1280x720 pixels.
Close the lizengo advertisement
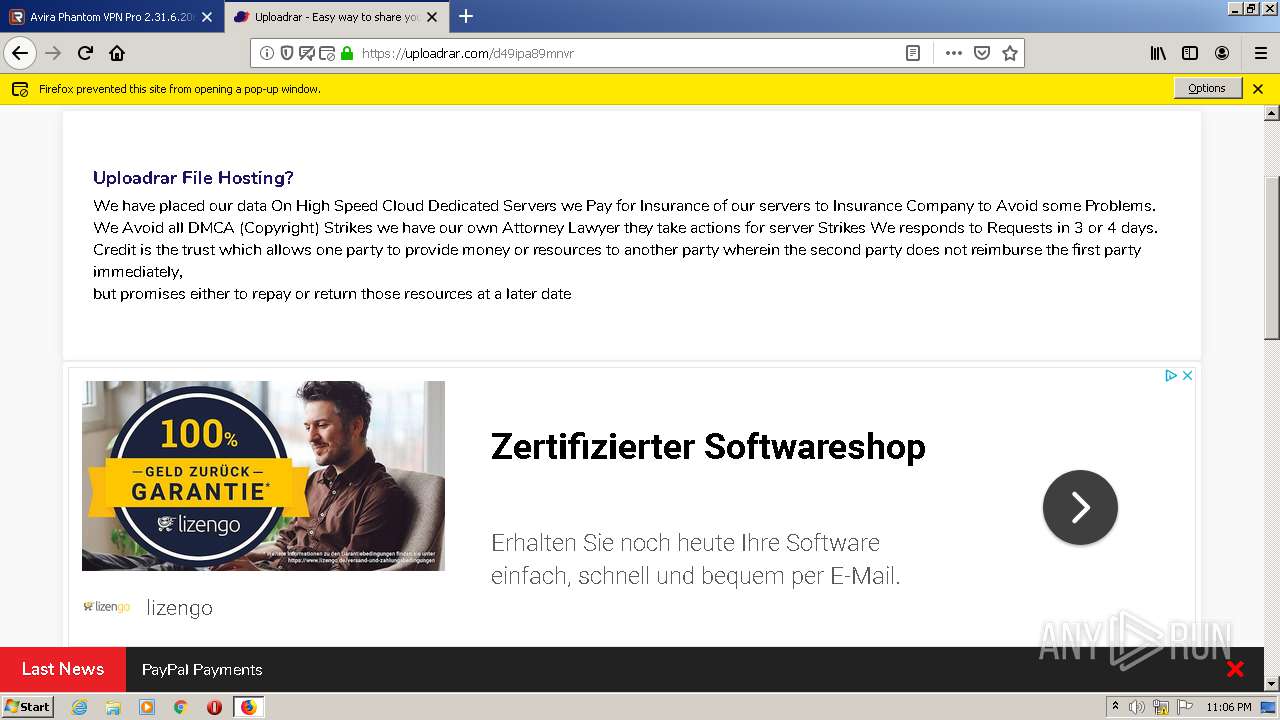(x=1187, y=376)
